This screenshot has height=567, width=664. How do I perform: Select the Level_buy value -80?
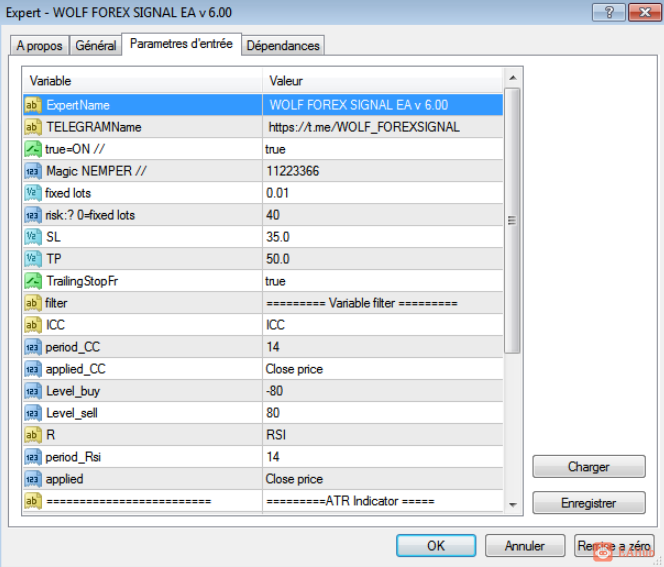383,391
